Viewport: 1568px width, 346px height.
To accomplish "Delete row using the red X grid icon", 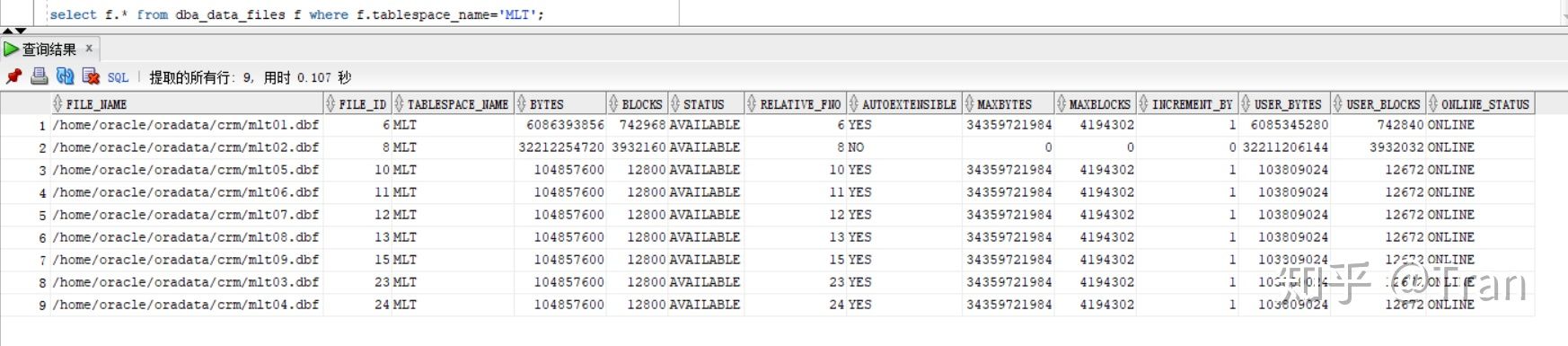I will [91, 77].
